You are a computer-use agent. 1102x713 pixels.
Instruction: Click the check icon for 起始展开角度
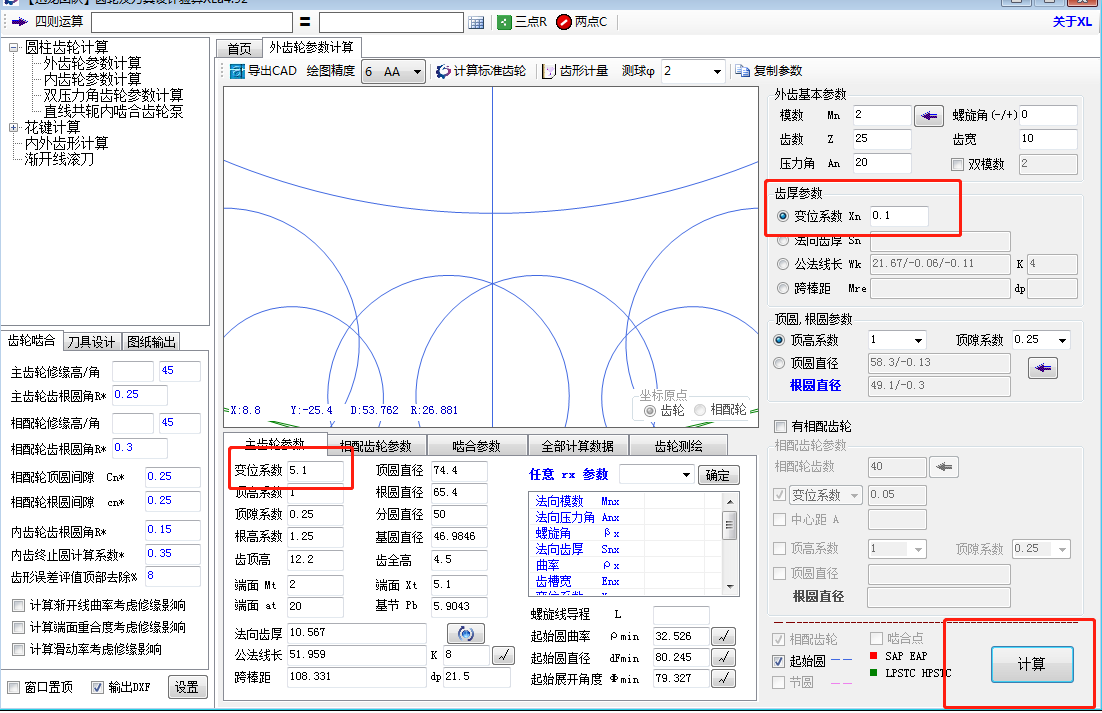pyautogui.click(x=723, y=679)
